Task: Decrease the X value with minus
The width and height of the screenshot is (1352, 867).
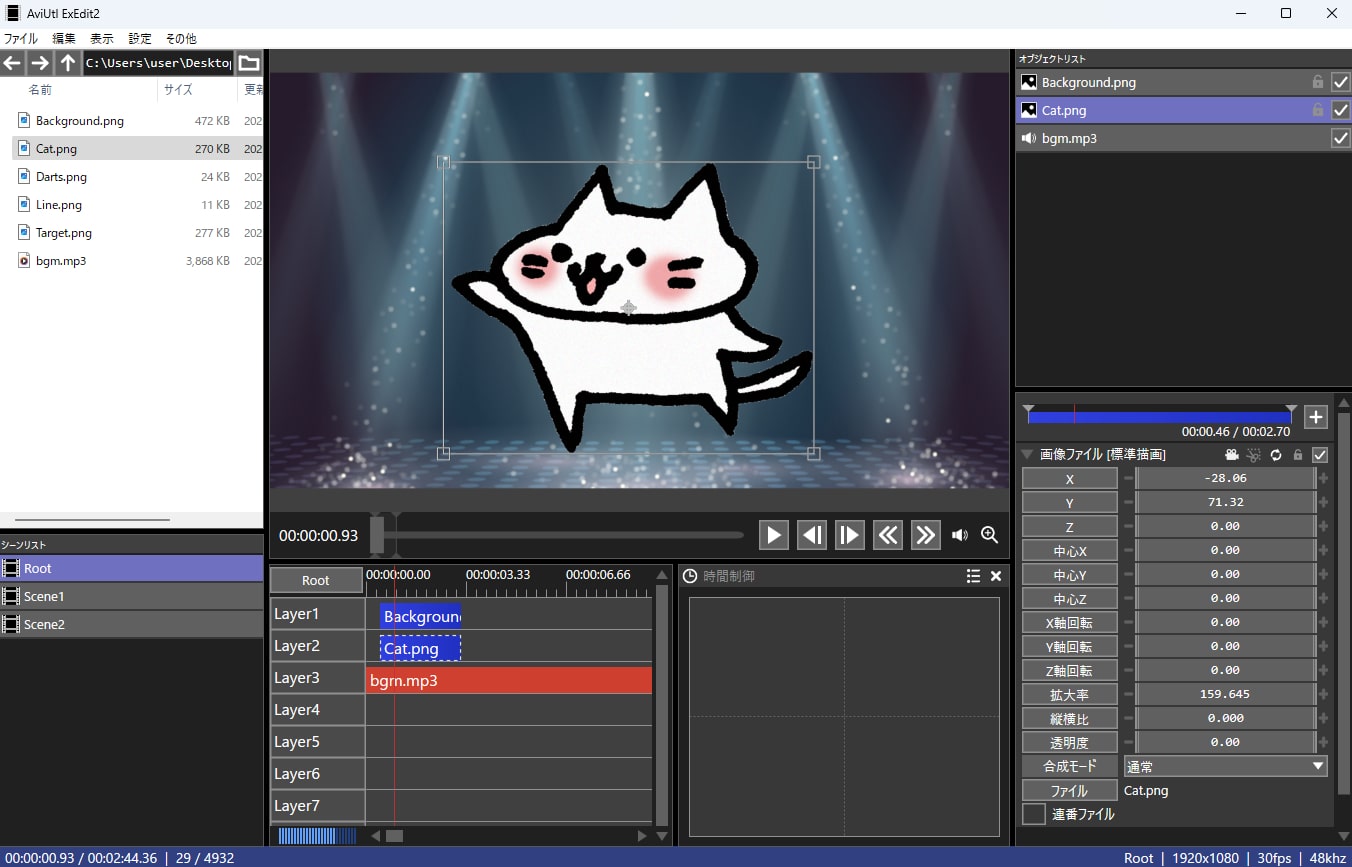Action: click(x=1128, y=478)
